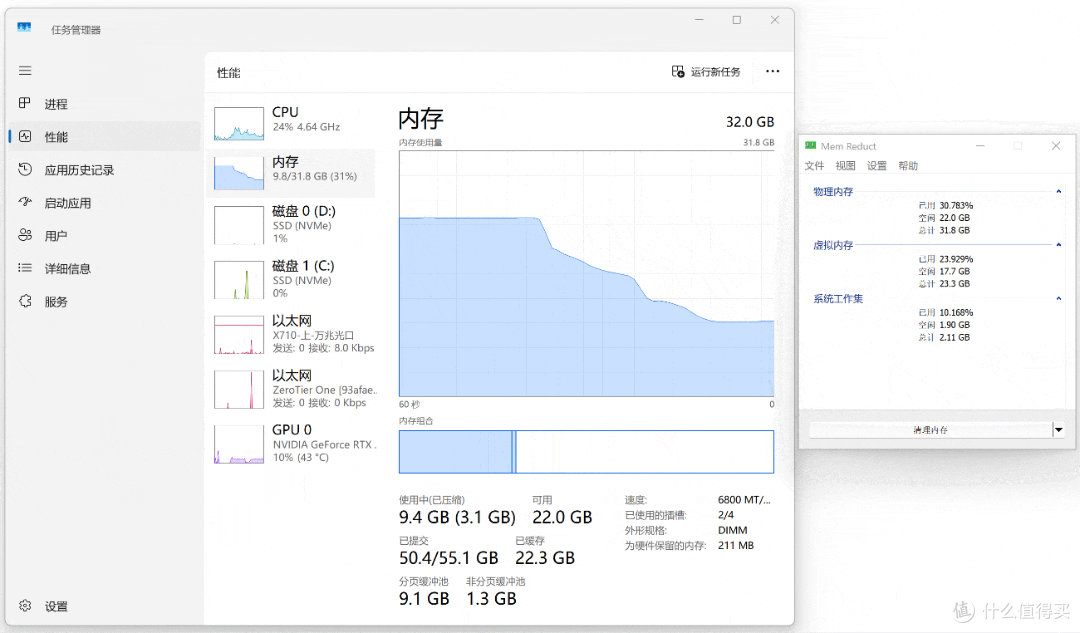Click the 9.1 GB paged pool value

[x=424, y=599]
